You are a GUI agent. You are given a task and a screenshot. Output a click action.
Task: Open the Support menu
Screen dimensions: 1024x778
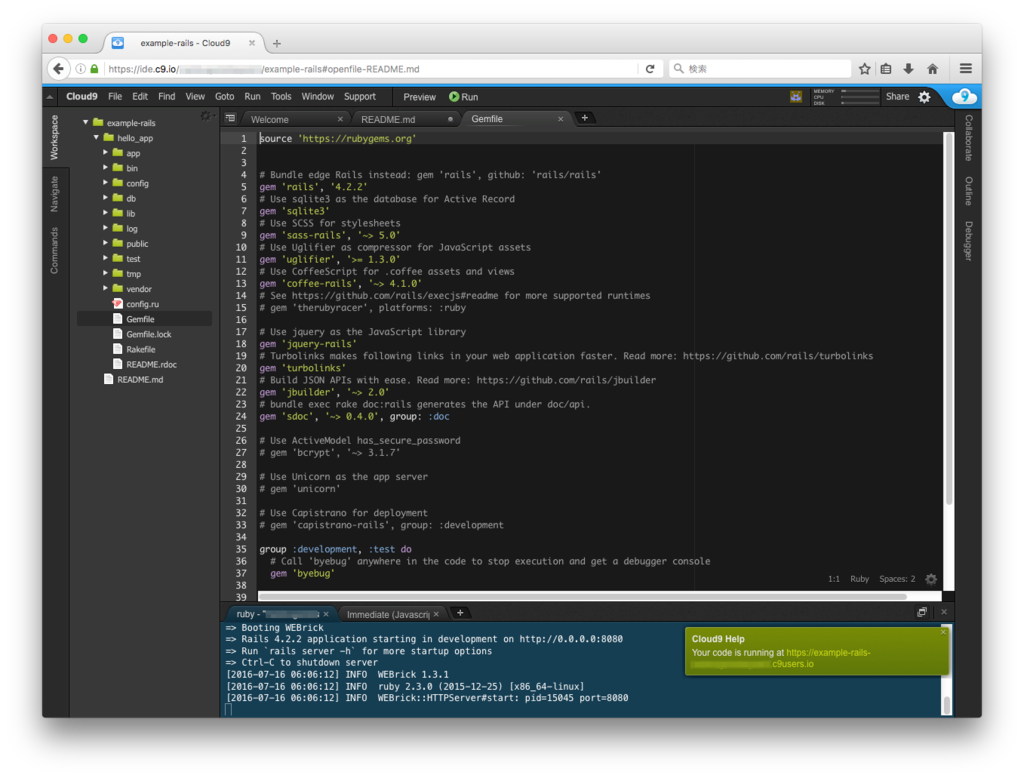click(x=360, y=97)
